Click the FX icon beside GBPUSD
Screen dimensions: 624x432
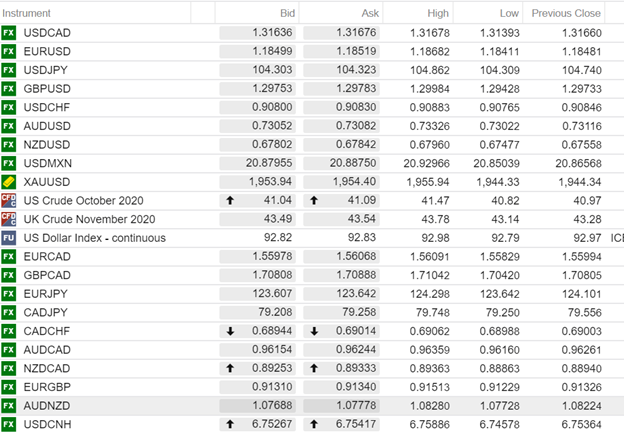coord(9,89)
